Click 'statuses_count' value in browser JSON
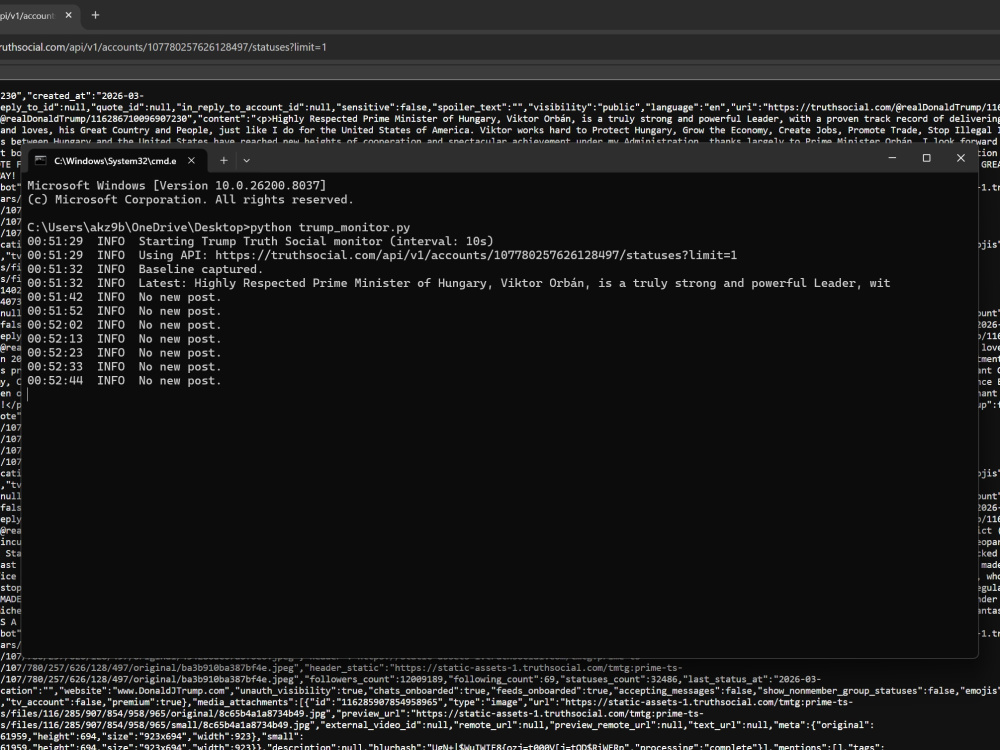Image resolution: width=1000 pixels, height=750 pixels. 662,679
